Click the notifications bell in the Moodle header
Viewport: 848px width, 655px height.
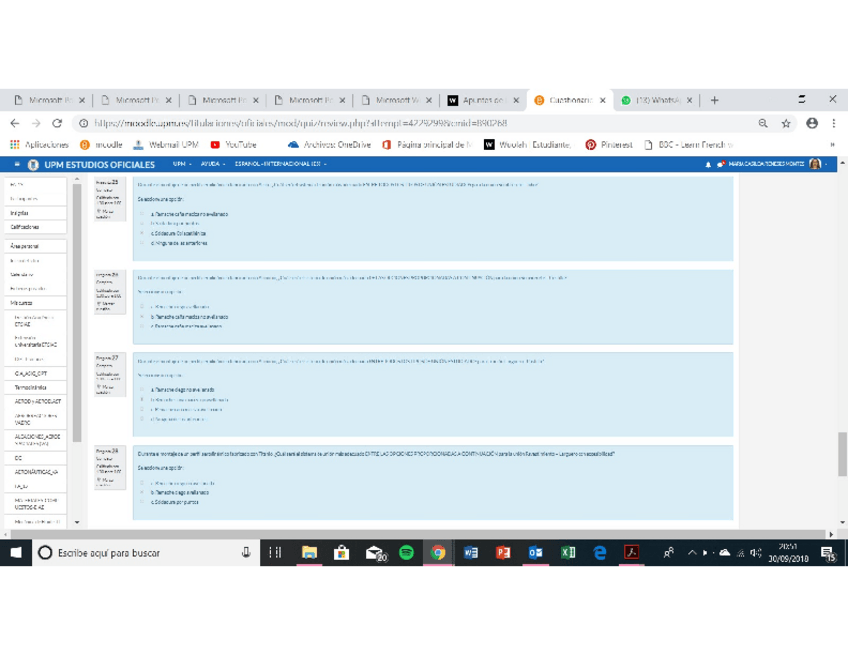click(x=708, y=164)
